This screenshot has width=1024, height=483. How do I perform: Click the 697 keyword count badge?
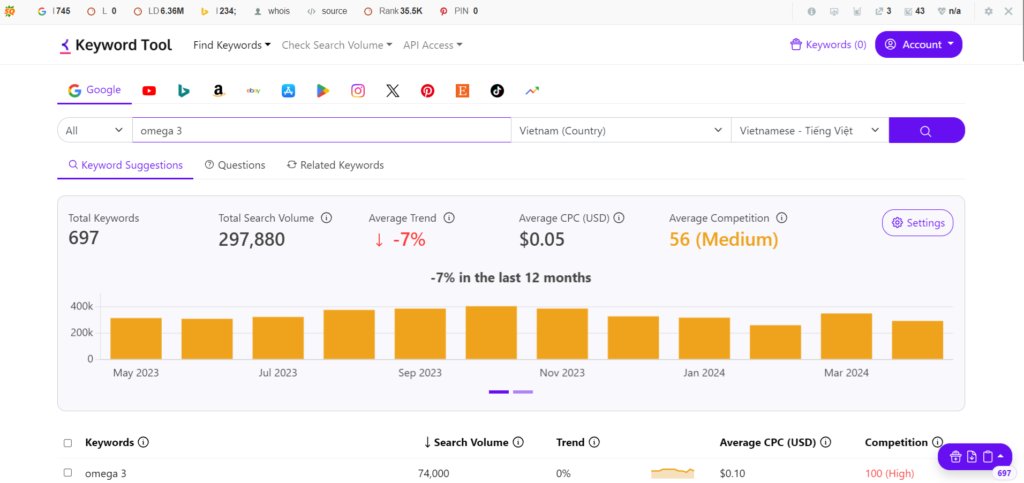pos(1004,473)
